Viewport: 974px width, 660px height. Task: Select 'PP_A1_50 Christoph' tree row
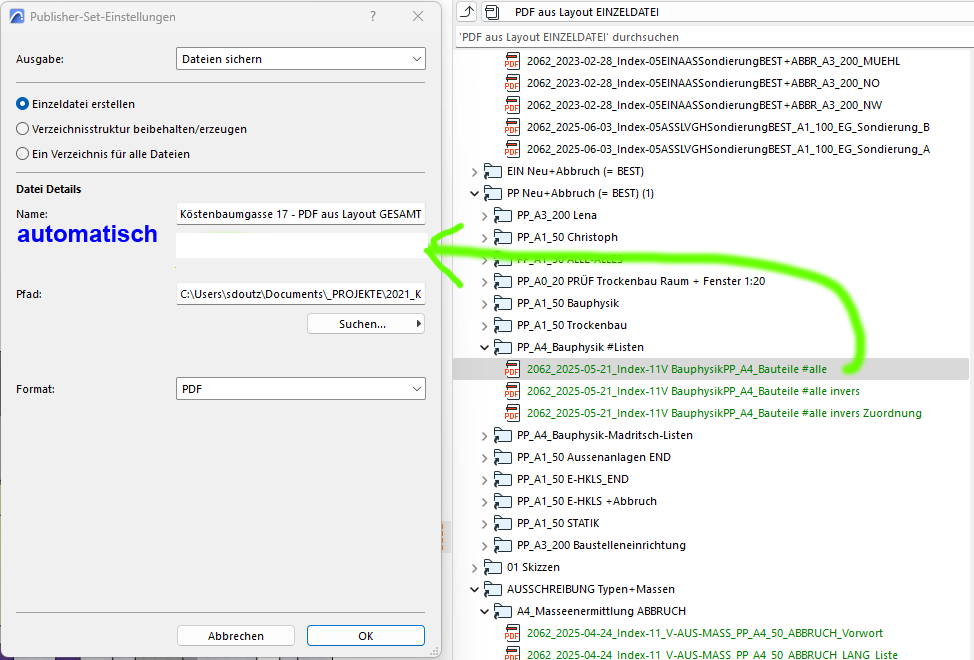[x=567, y=237]
